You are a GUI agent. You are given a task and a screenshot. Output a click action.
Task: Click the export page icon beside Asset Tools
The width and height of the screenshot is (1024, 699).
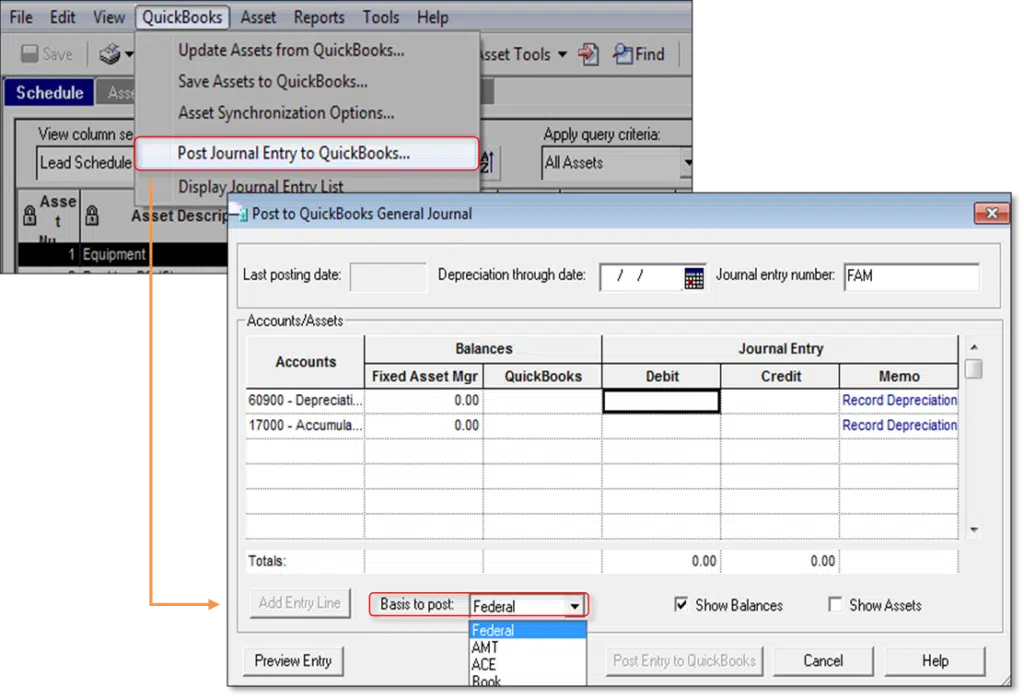(x=588, y=54)
